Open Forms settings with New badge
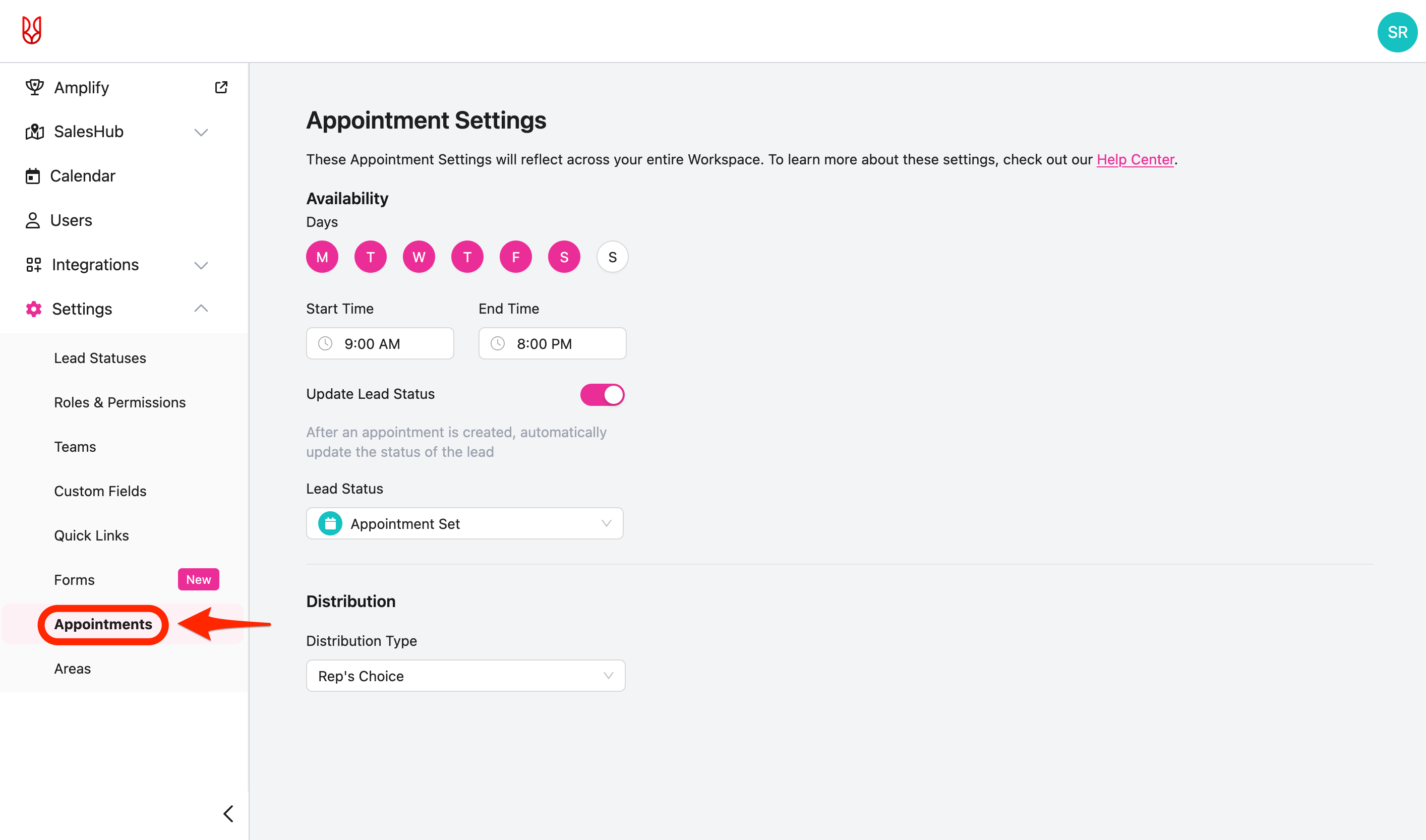This screenshot has height=840, width=1426. [74, 580]
